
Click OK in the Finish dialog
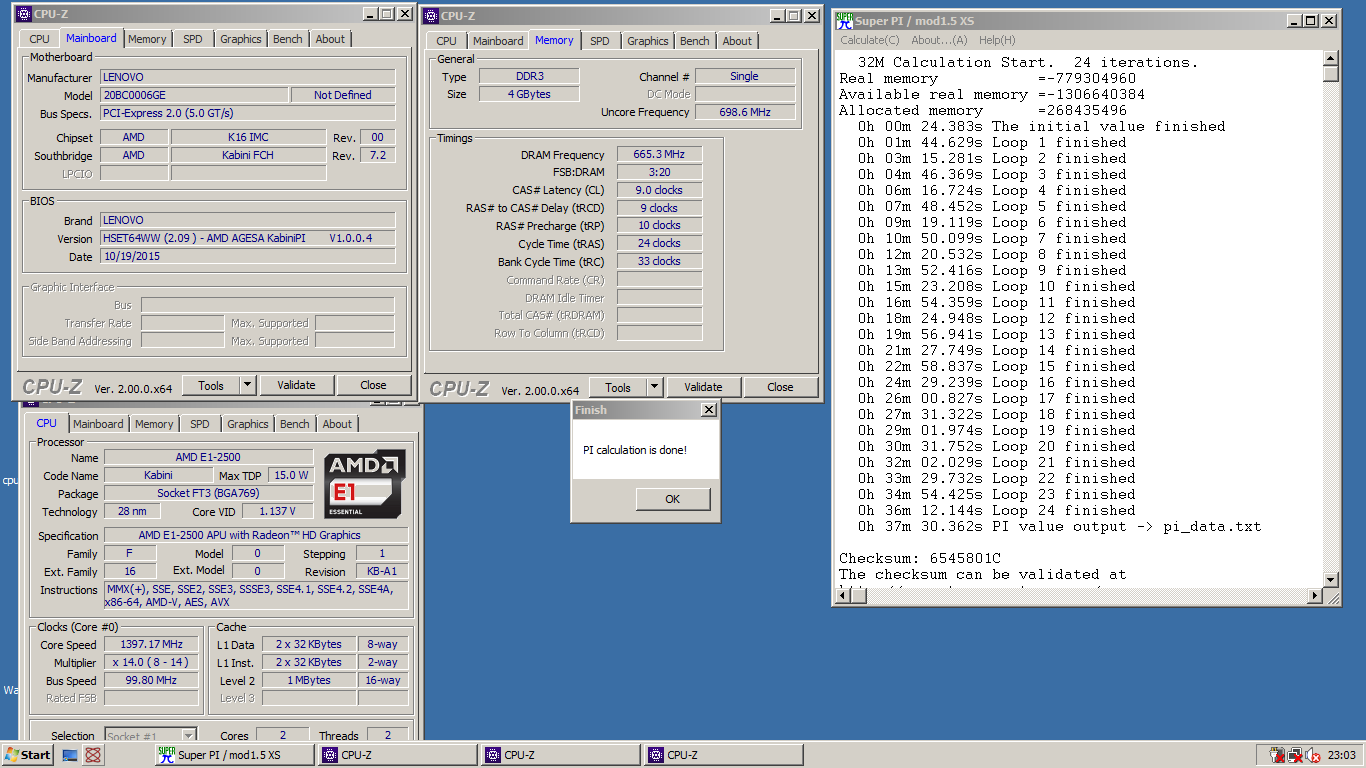[672, 499]
